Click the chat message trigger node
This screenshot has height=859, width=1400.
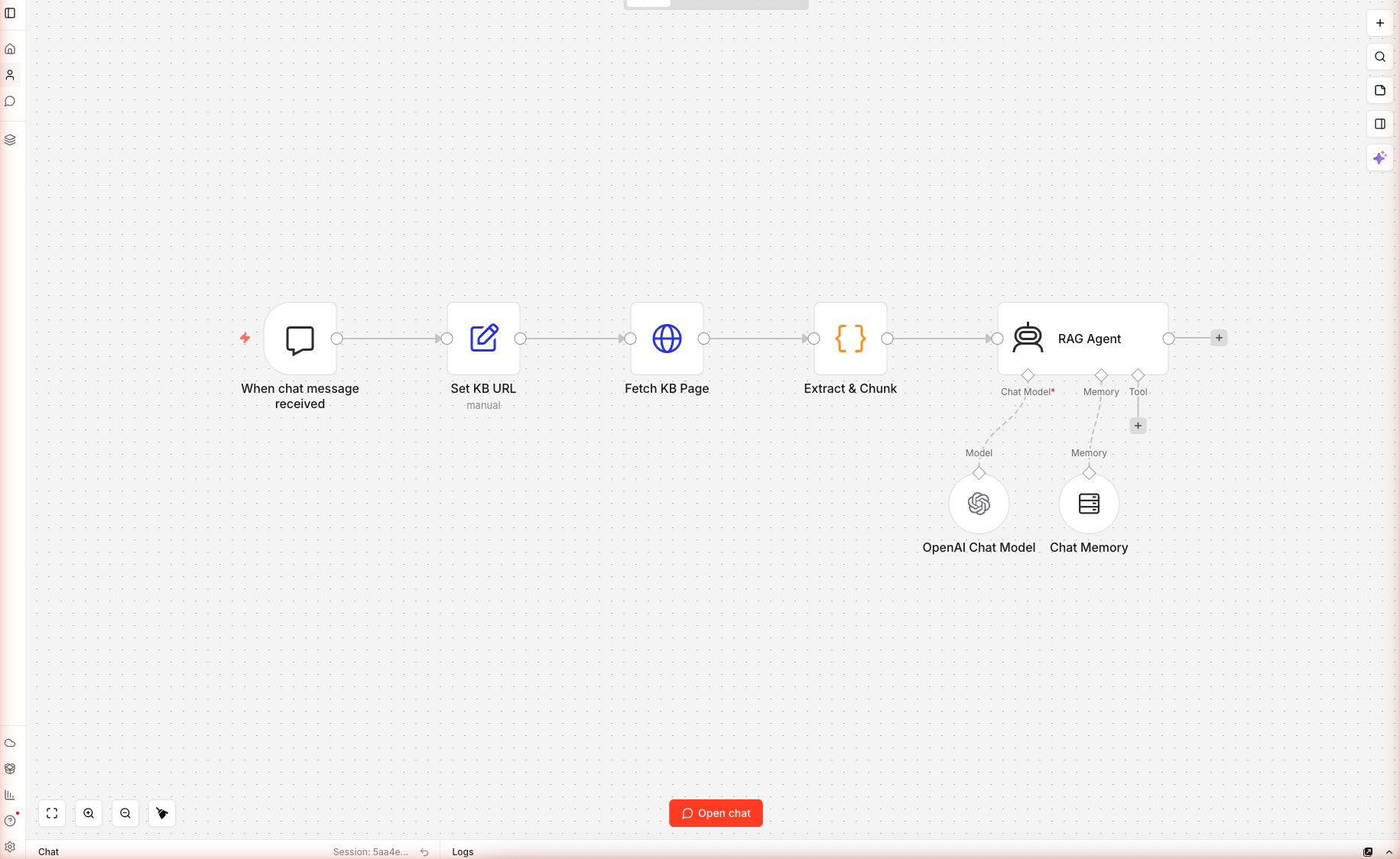tap(300, 338)
